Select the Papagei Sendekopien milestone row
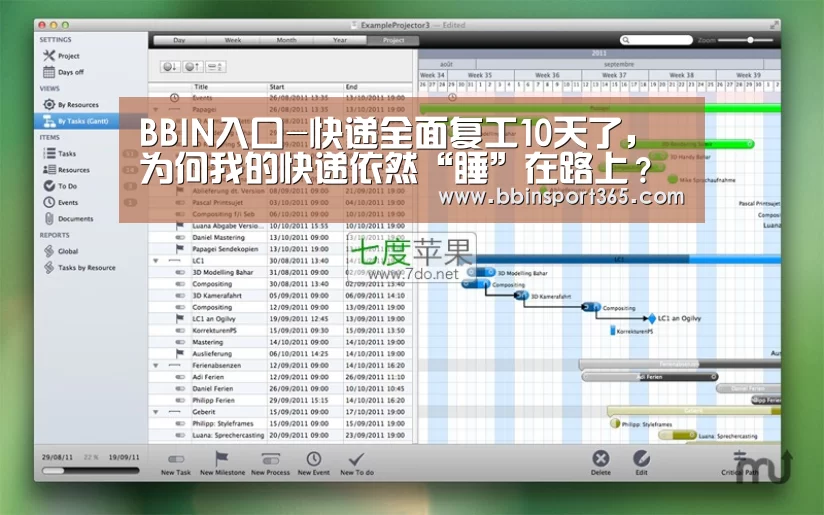824x515 pixels. pyautogui.click(x=281, y=249)
